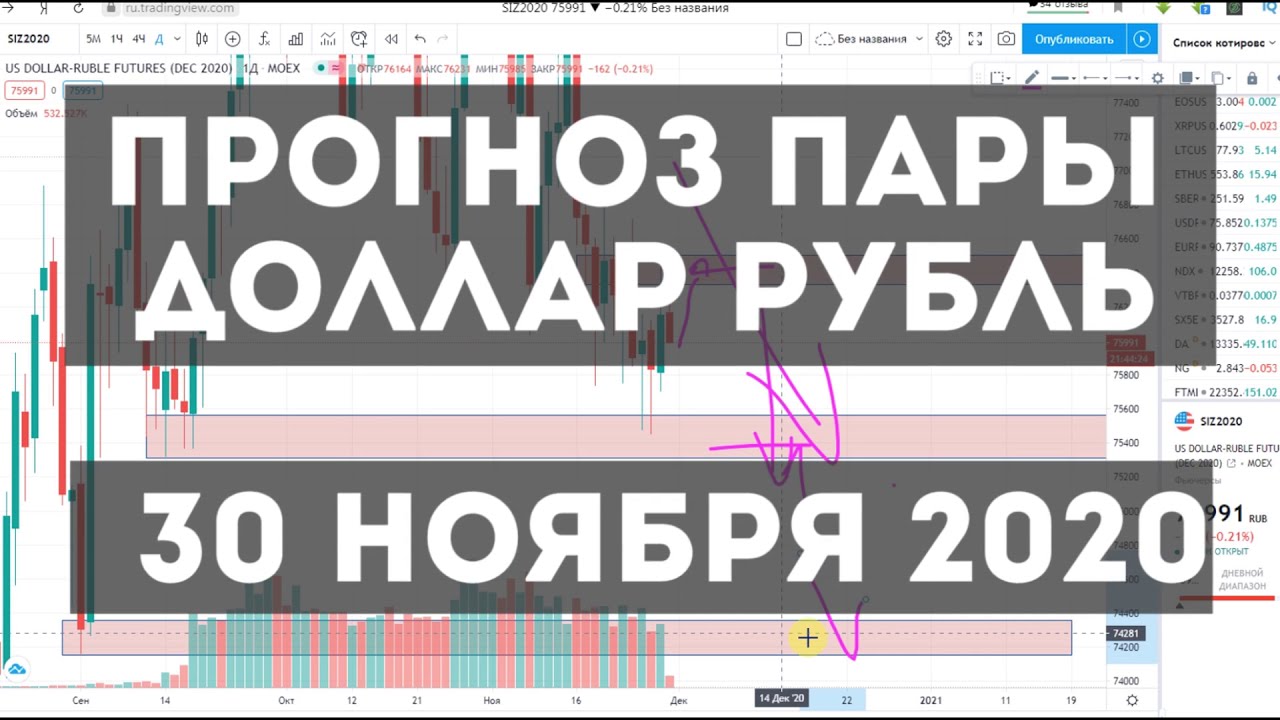Click the compare or add symbol plus icon

point(233,39)
